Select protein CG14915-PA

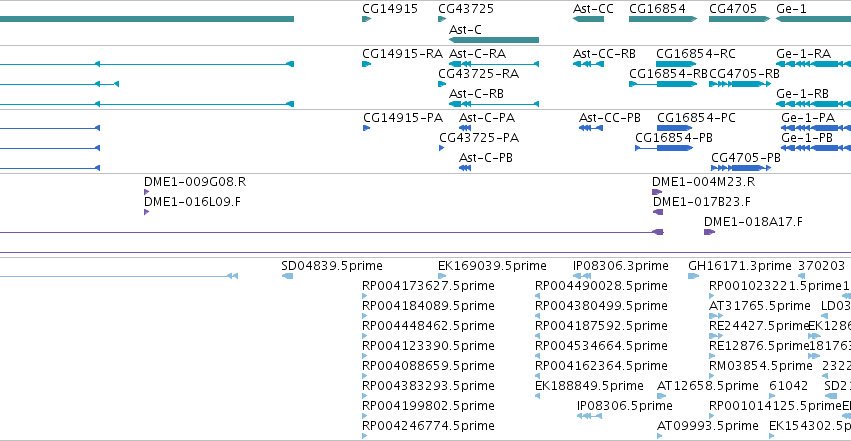tap(366, 128)
